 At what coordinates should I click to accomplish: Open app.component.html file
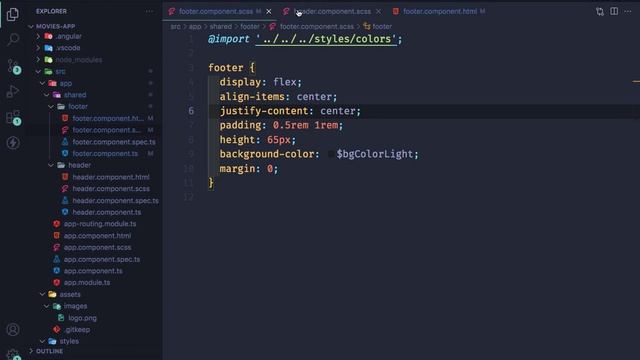97,236
